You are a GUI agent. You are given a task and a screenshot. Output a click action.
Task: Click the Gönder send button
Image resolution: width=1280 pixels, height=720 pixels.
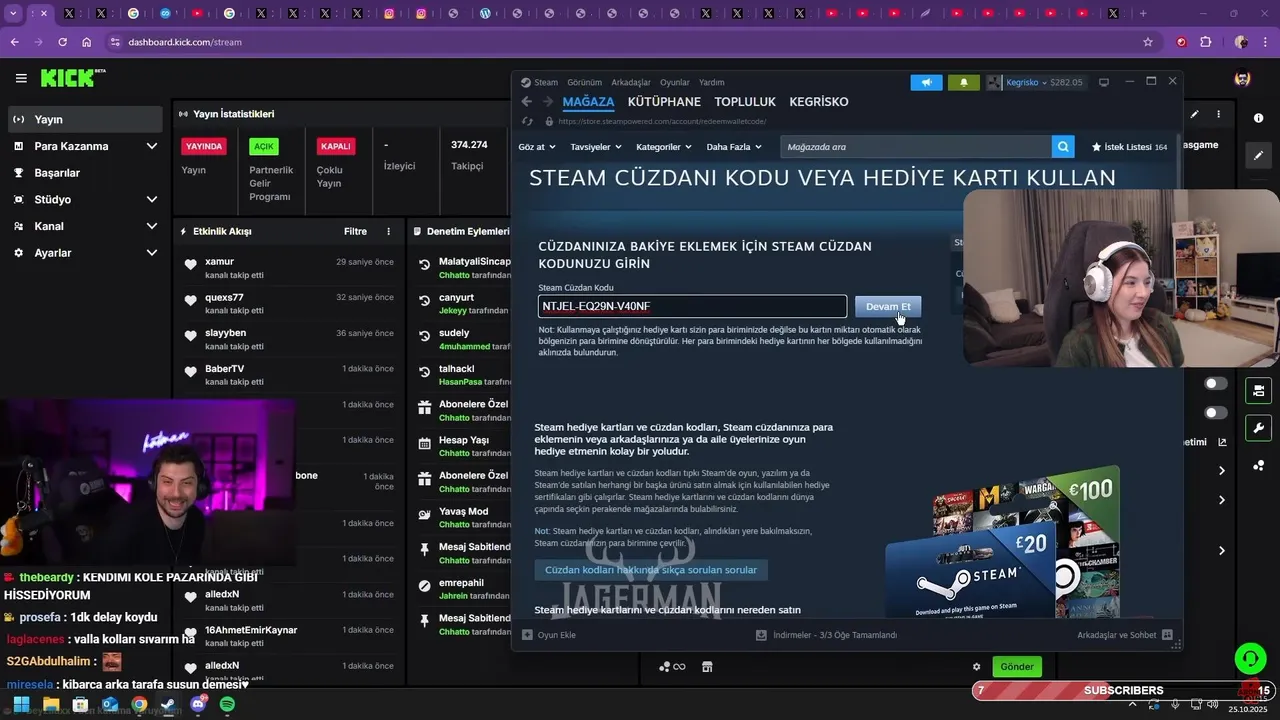pyautogui.click(x=1017, y=667)
